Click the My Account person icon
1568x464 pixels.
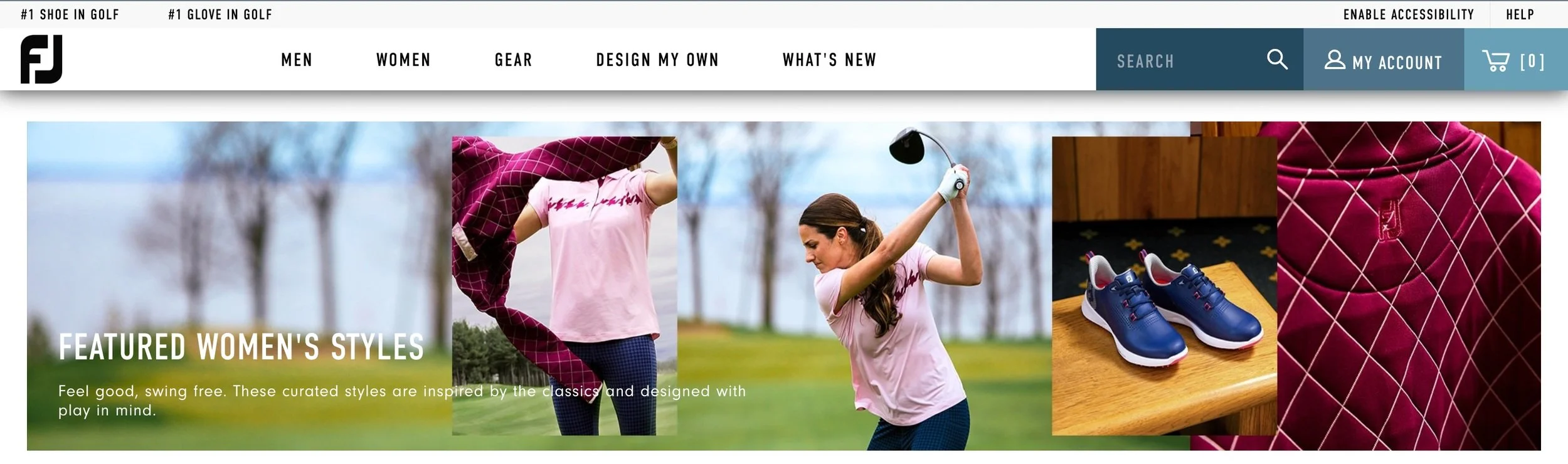pyautogui.click(x=1335, y=60)
